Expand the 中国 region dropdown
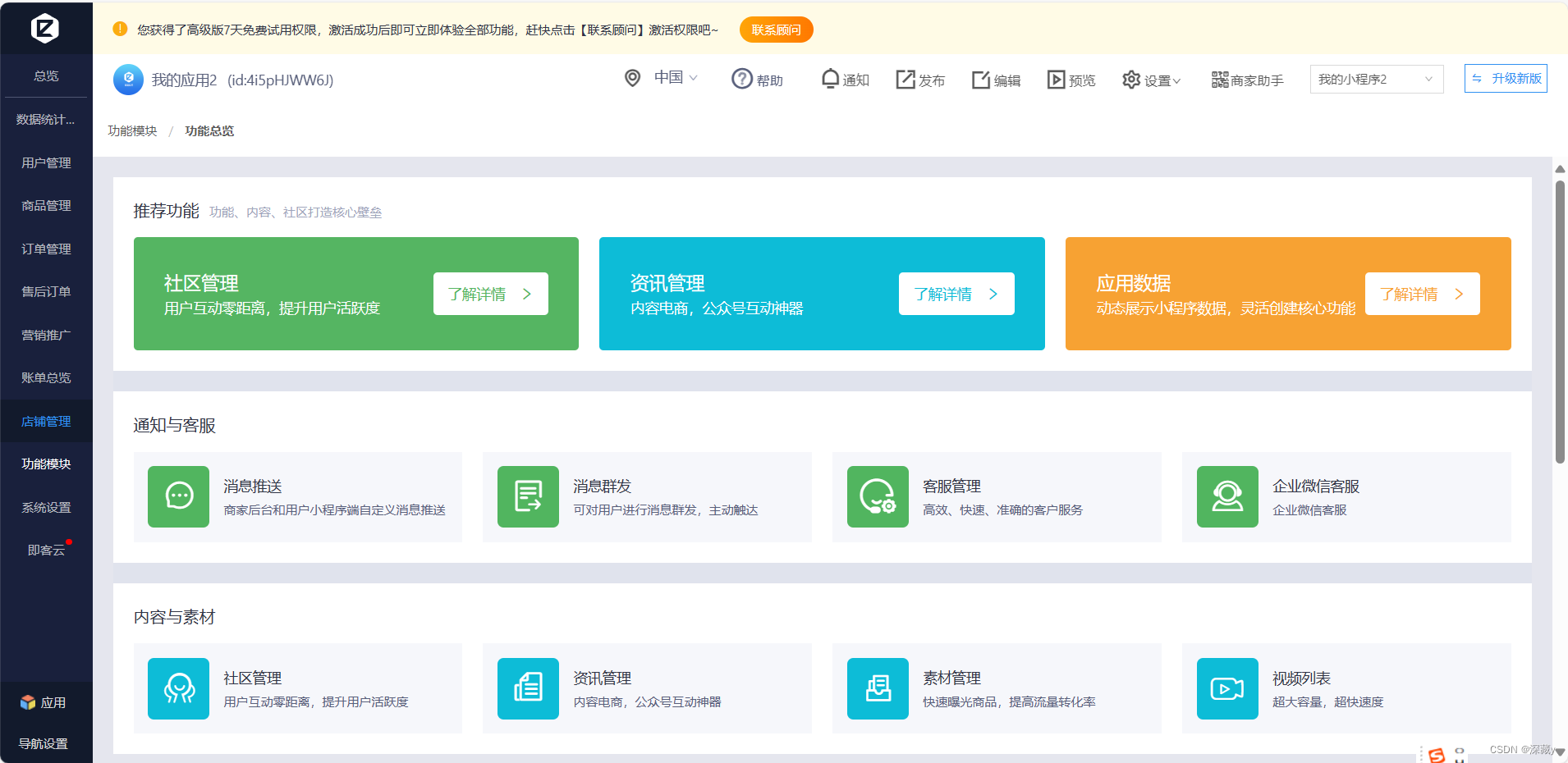The image size is (1568, 763). click(694, 78)
